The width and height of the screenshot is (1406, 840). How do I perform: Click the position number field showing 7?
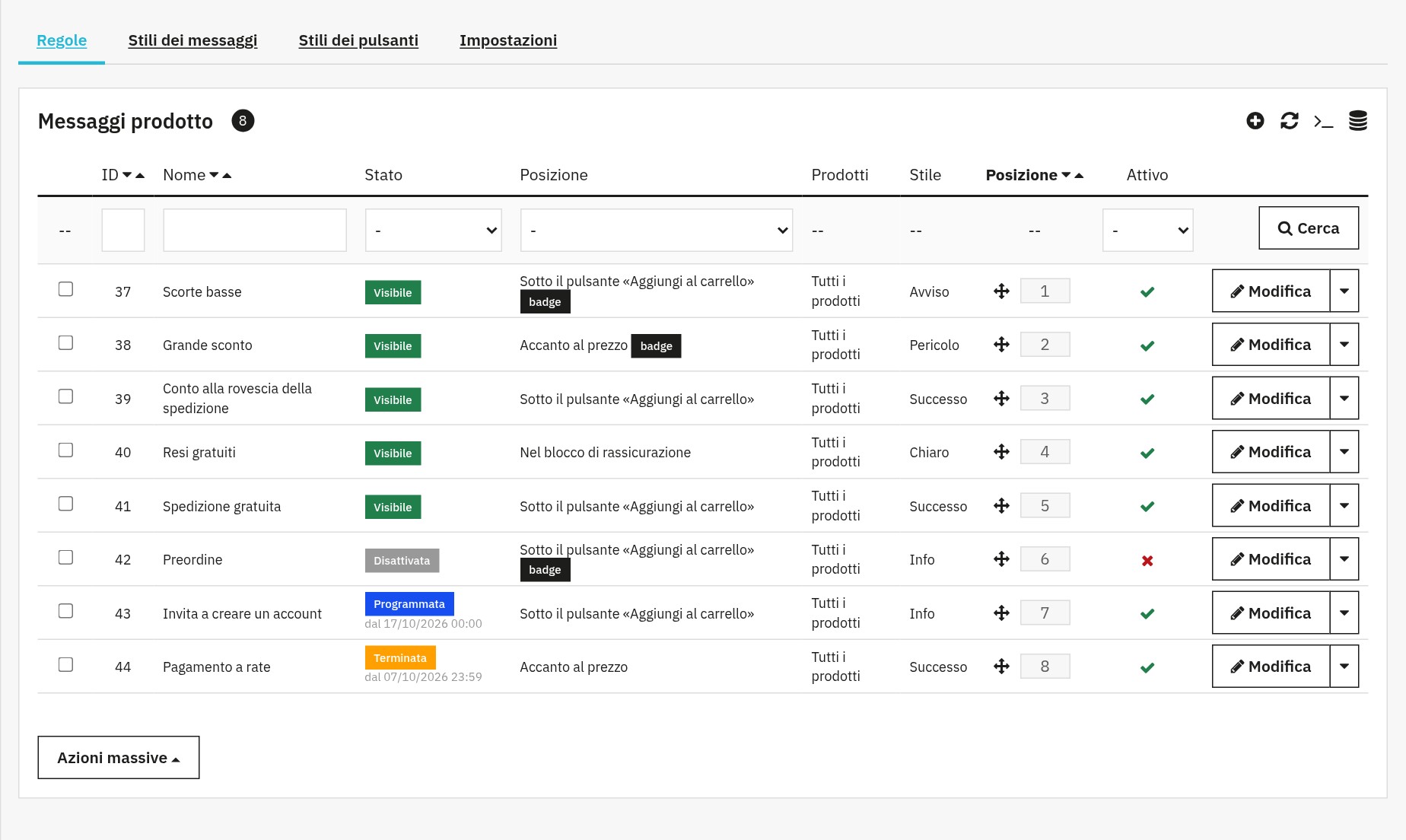1045,612
